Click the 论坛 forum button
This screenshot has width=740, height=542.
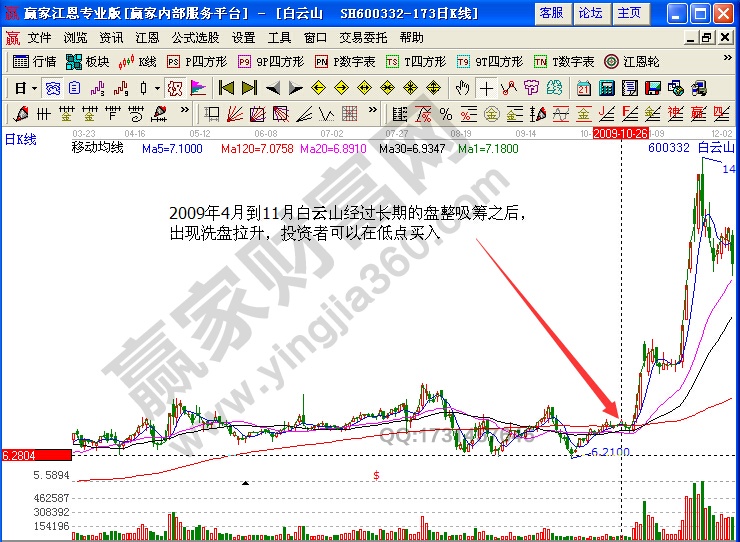pos(590,13)
